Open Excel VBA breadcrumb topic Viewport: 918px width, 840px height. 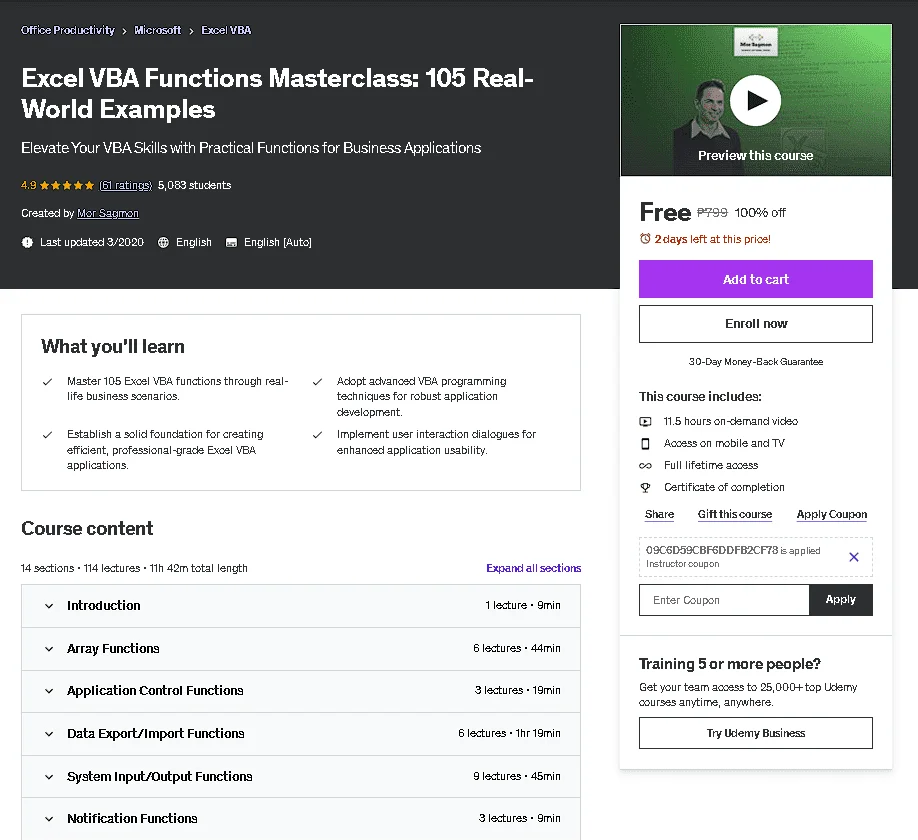point(226,30)
